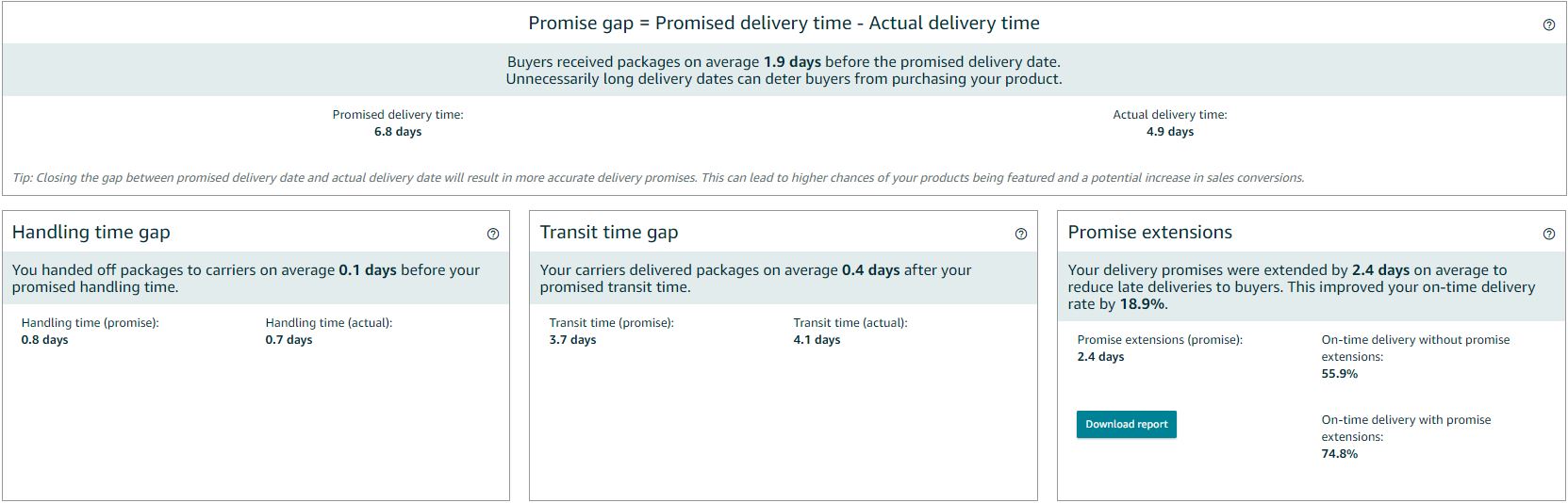Click the Actual delivery time 4.9 days value
The width and height of the screenshot is (1568, 503).
pyautogui.click(x=1170, y=132)
